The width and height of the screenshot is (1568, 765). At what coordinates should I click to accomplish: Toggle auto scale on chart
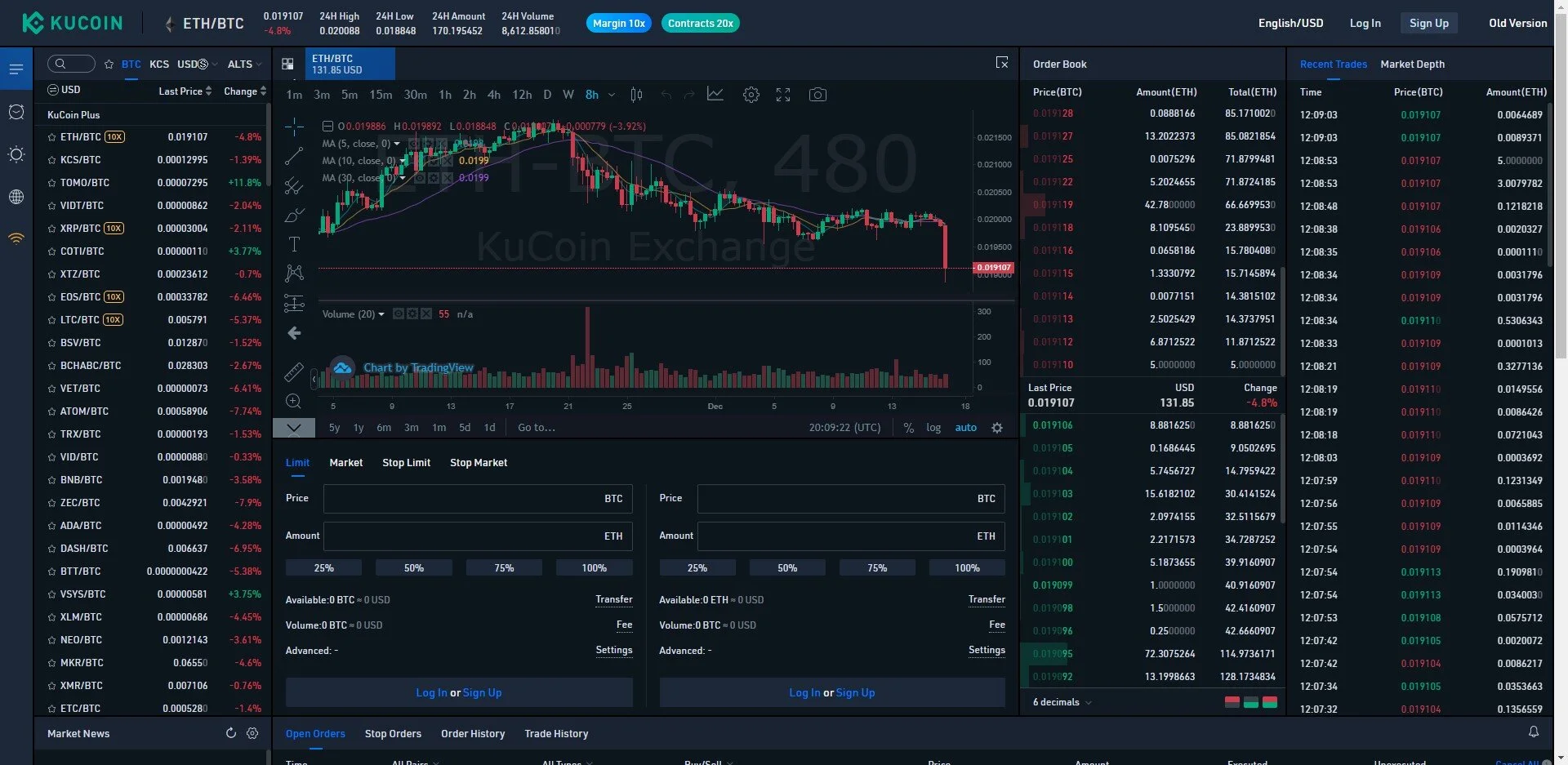(966, 428)
